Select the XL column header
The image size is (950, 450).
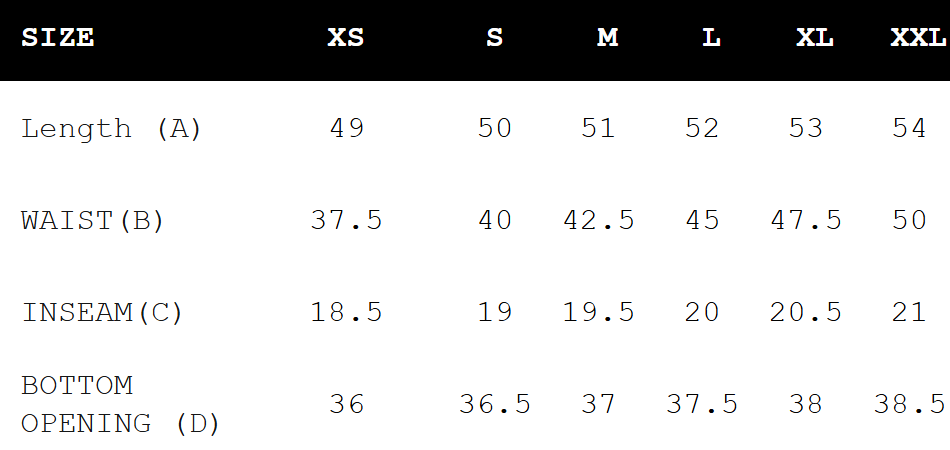tap(815, 38)
